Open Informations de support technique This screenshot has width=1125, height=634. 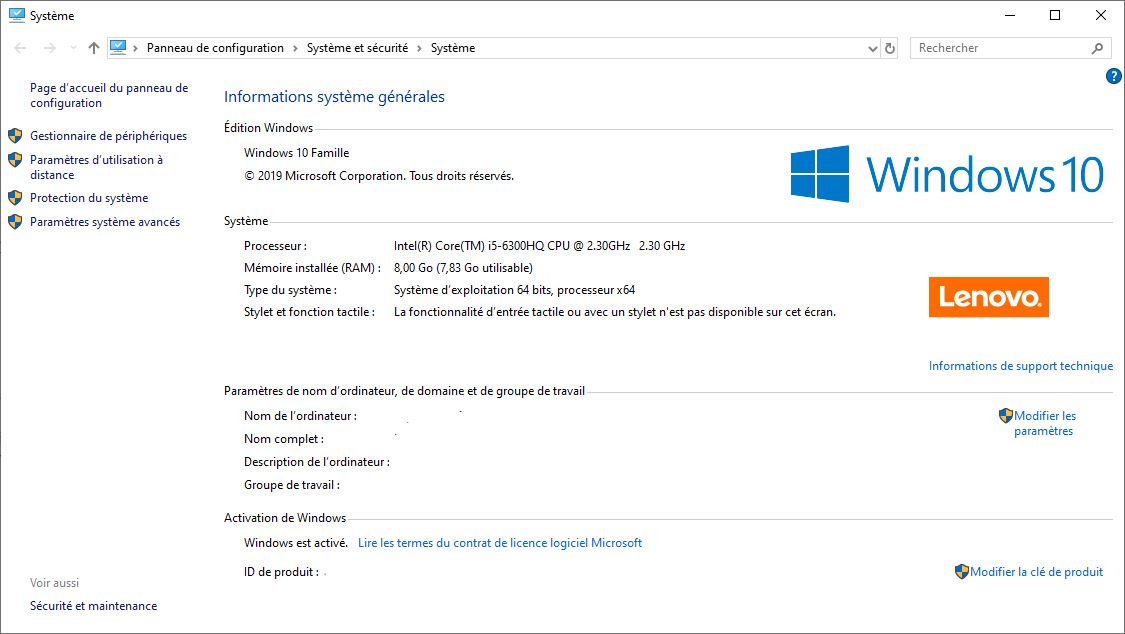(1021, 366)
